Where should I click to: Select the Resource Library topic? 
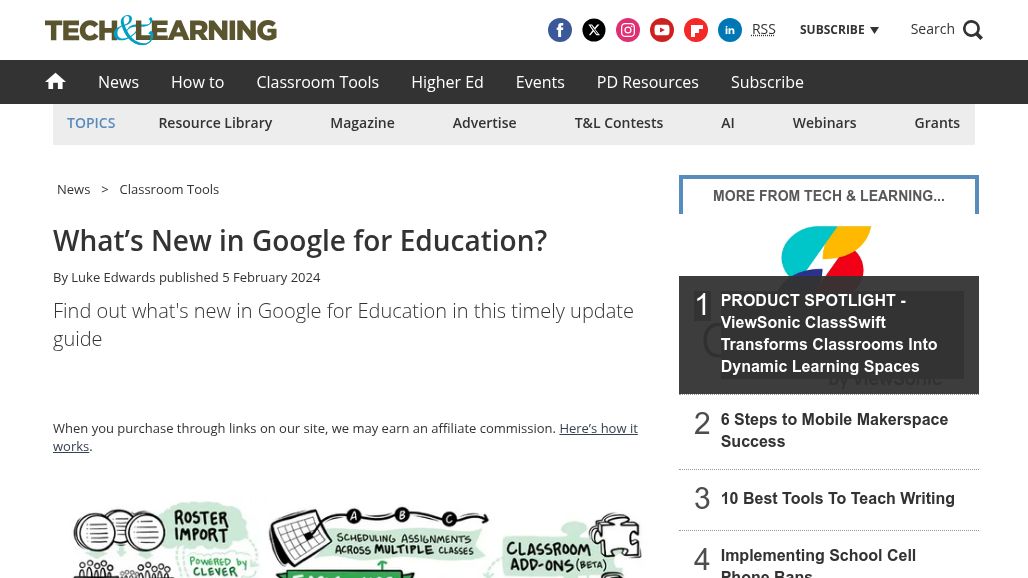215,123
